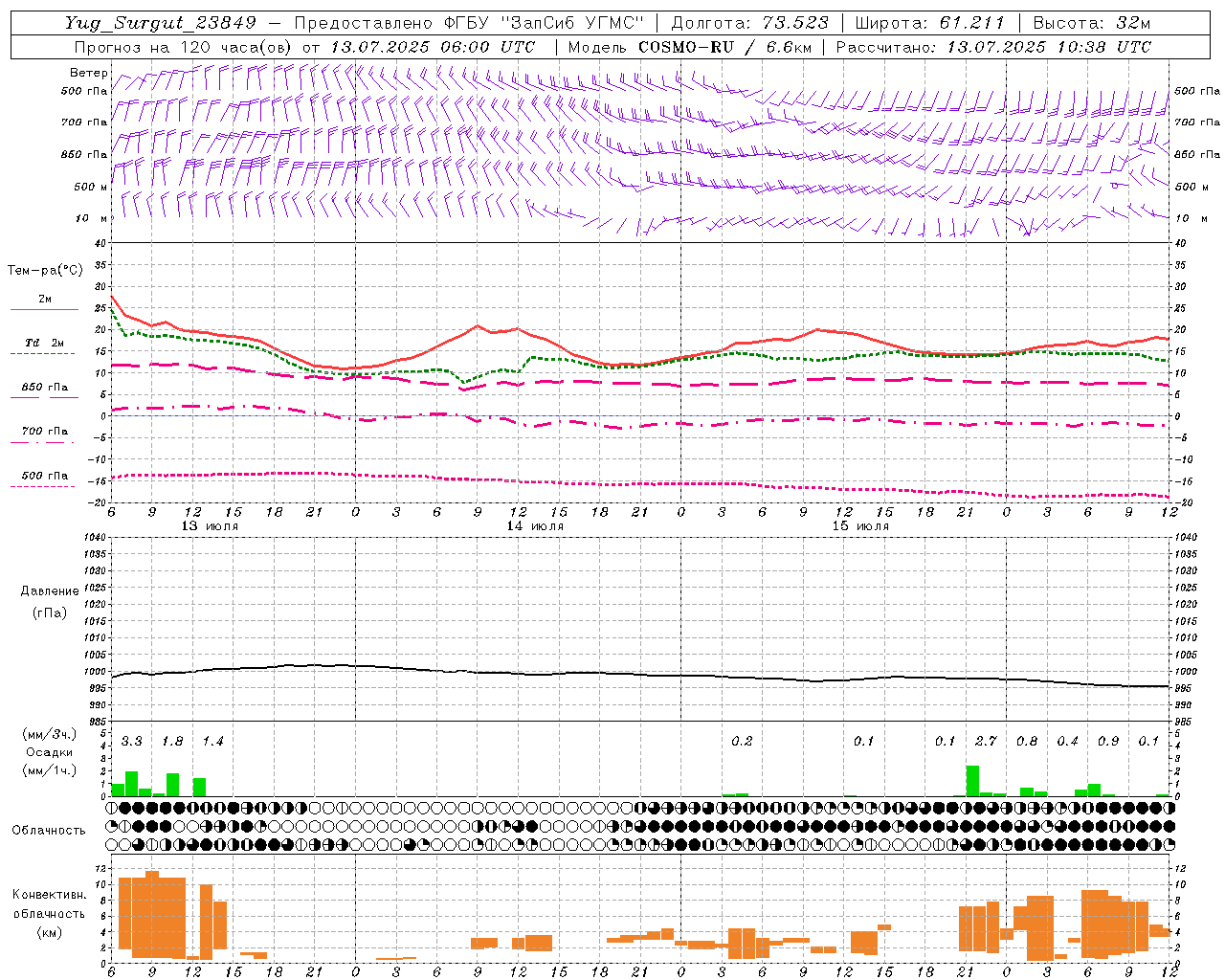The height and width of the screenshot is (980, 1225).
Task: Click the 985 bottom pressure axis value on left
Action: pyautogui.click(x=97, y=722)
